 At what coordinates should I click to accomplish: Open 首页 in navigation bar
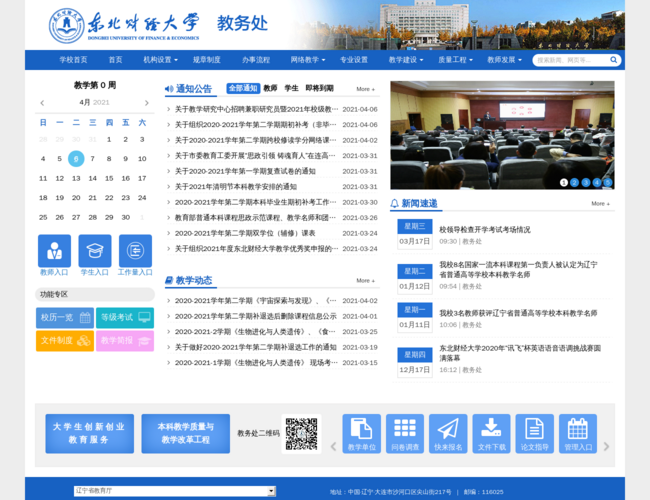coord(115,60)
